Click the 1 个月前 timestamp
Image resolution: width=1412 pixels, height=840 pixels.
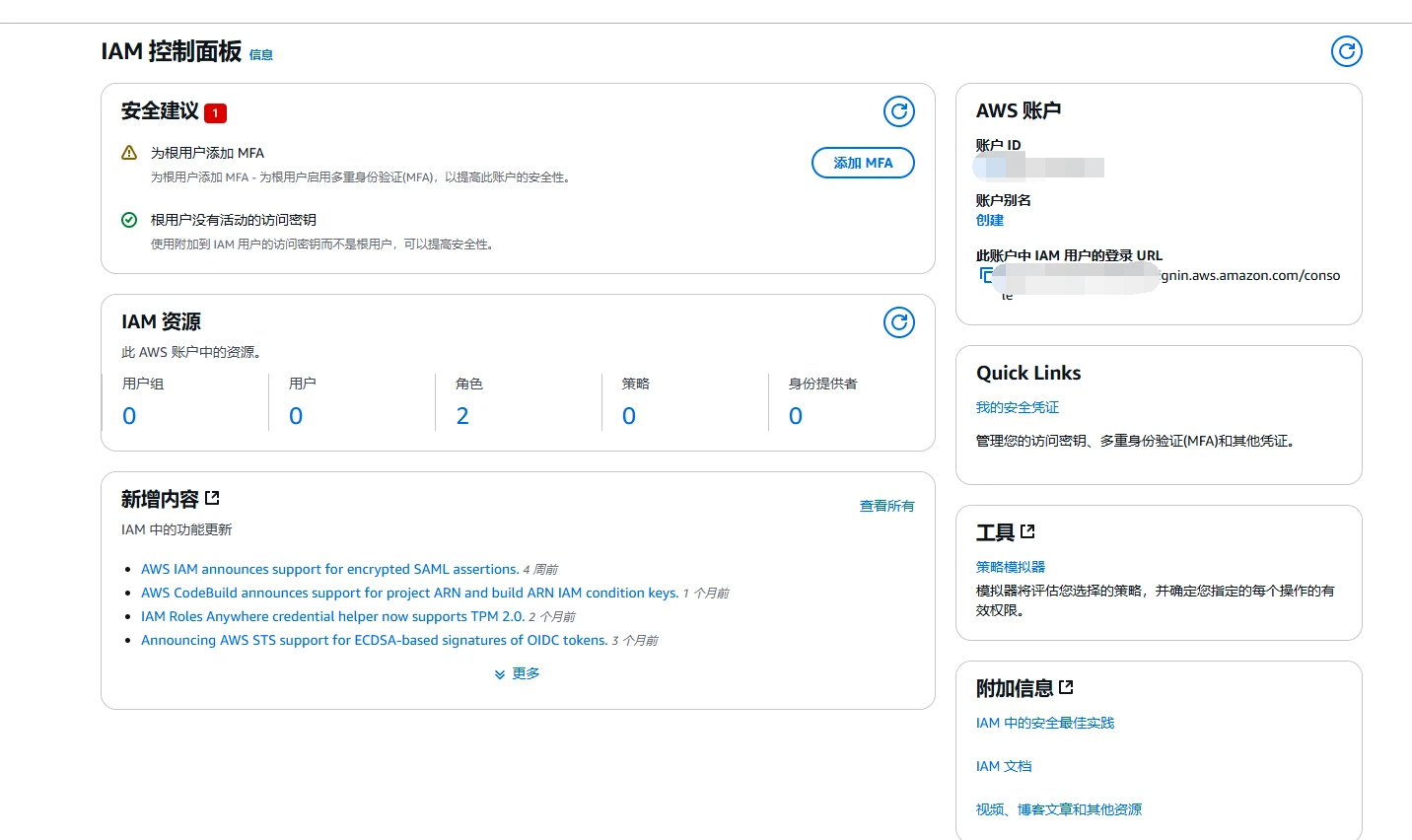pyautogui.click(x=706, y=594)
